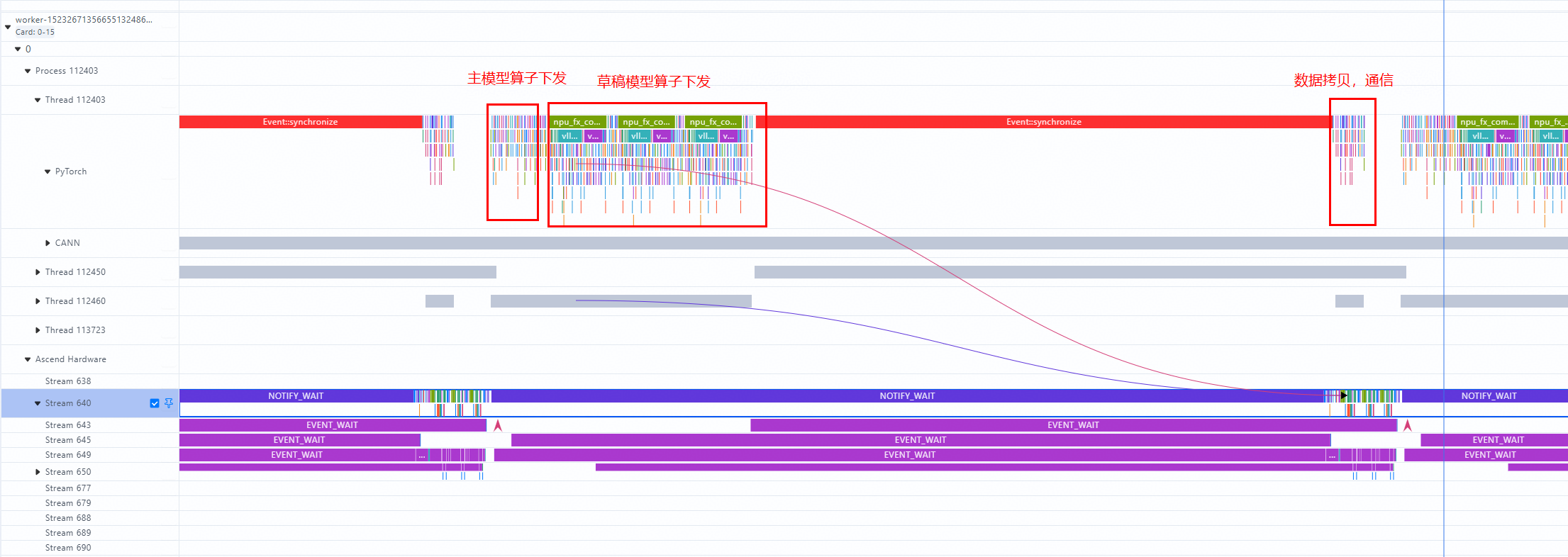
Task: Expand the Thread 112460 arrow
Action: pyautogui.click(x=38, y=301)
